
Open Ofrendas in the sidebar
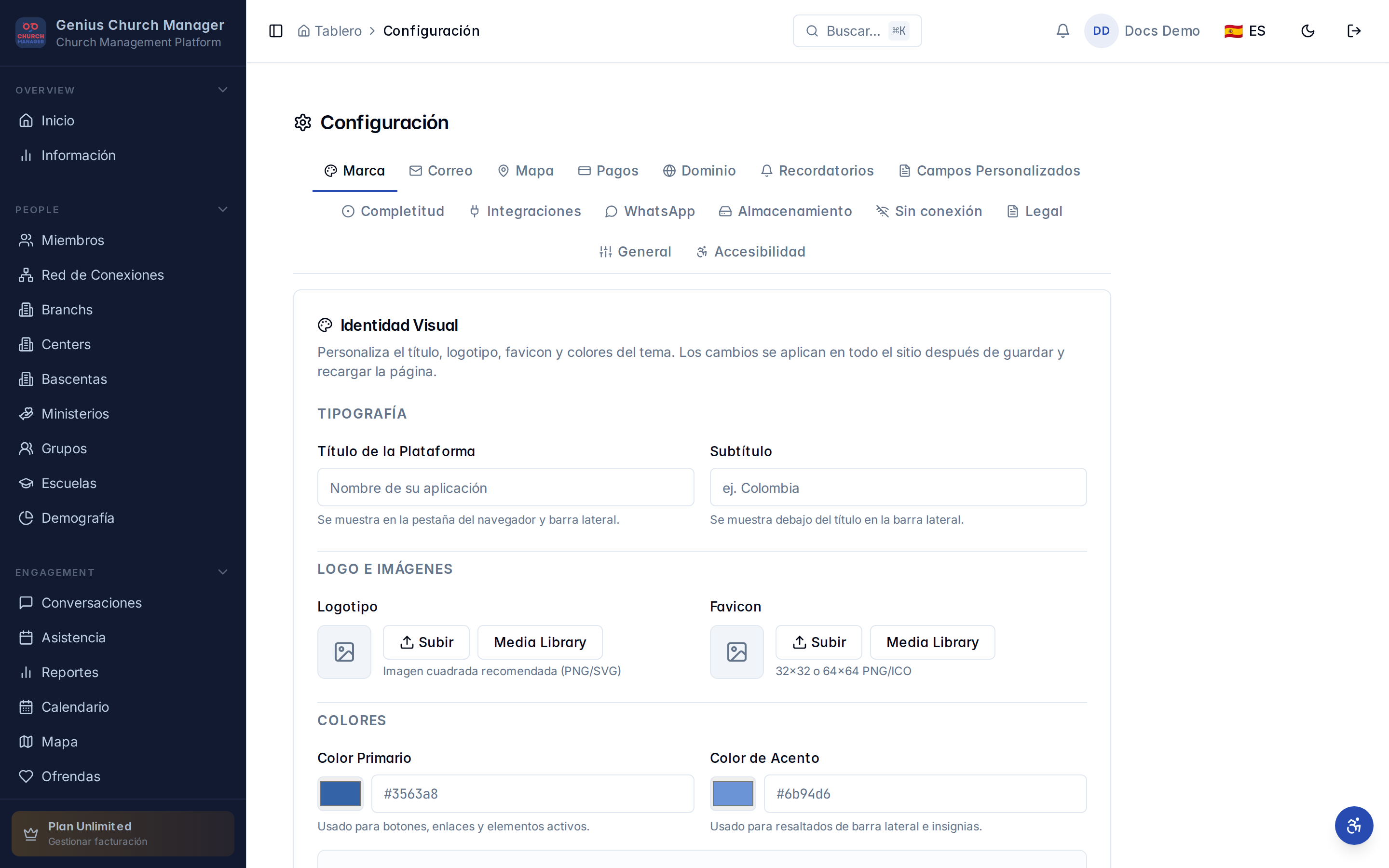pyautogui.click(x=123, y=776)
